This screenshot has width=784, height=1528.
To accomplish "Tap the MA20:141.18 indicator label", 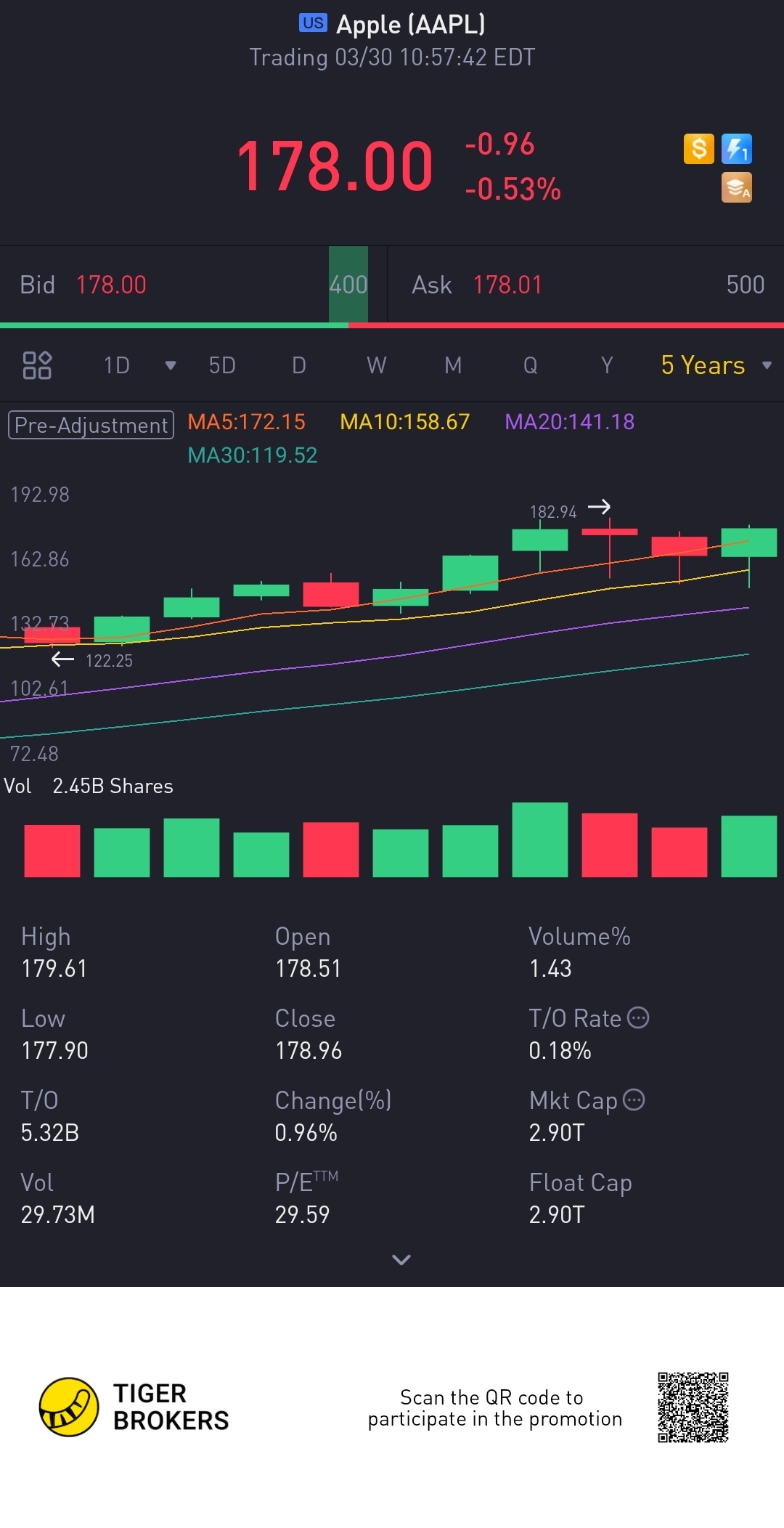I will [570, 422].
